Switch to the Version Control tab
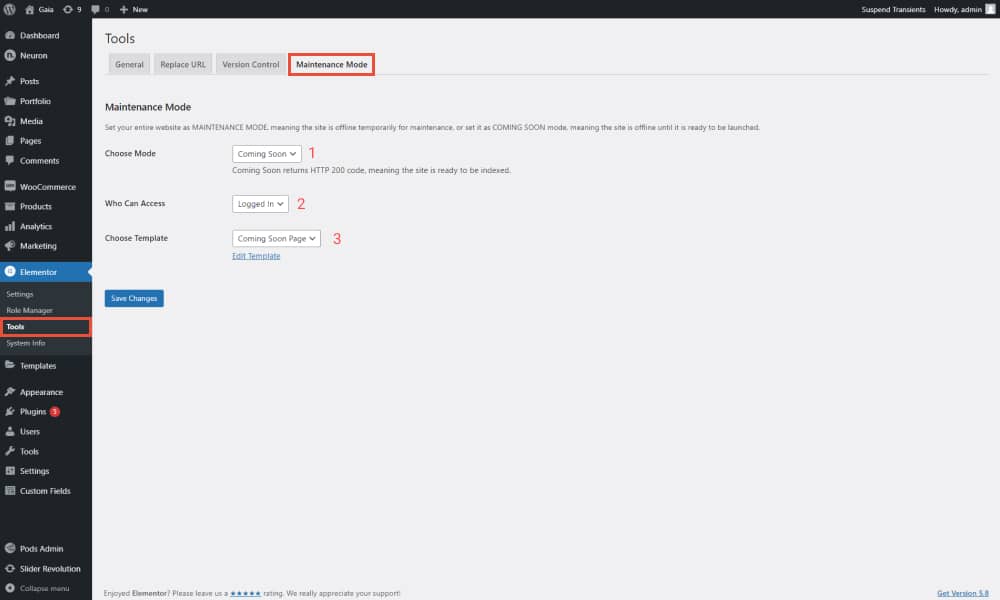The image size is (1000, 600). tap(250, 64)
